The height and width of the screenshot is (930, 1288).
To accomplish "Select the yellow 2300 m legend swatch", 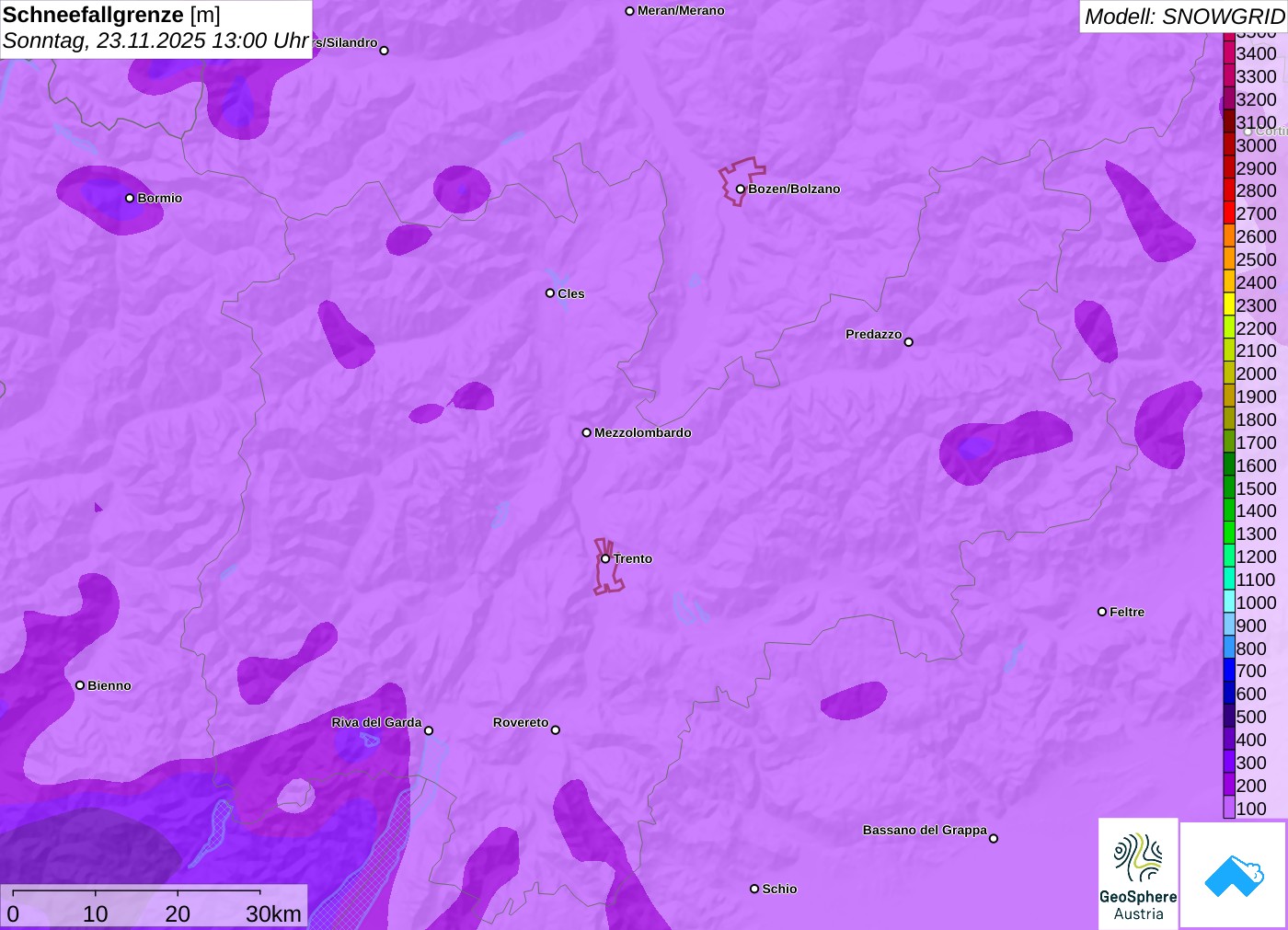I will pyautogui.click(x=1229, y=305).
